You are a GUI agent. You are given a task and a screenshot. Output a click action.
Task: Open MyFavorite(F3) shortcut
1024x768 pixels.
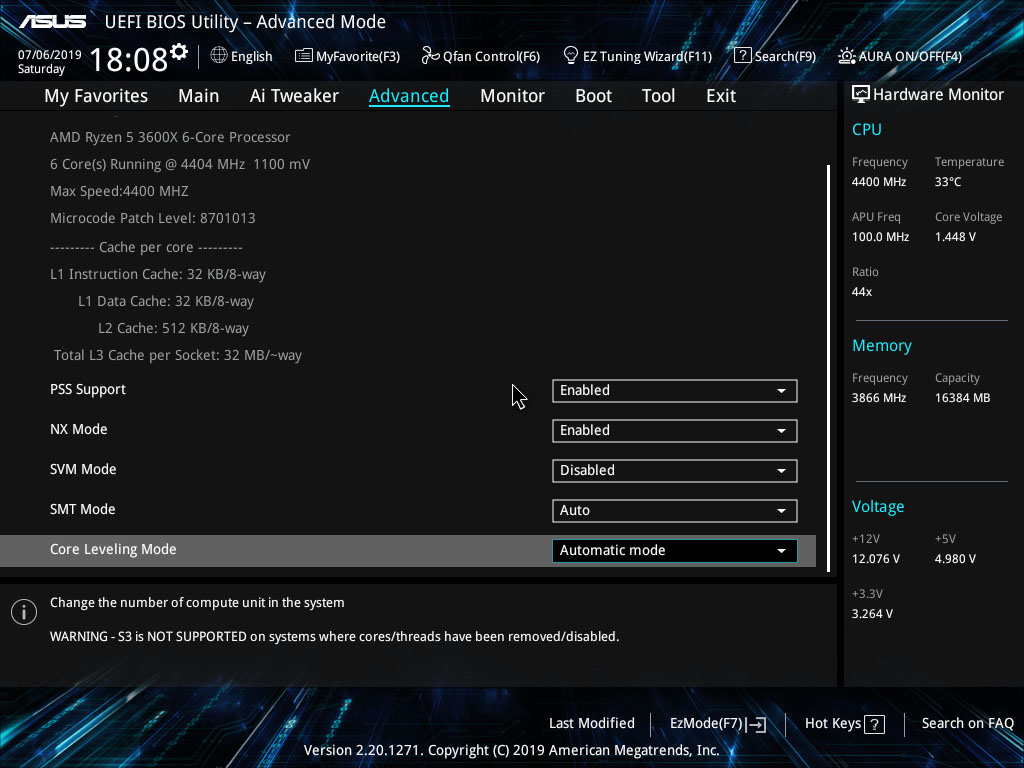click(358, 56)
